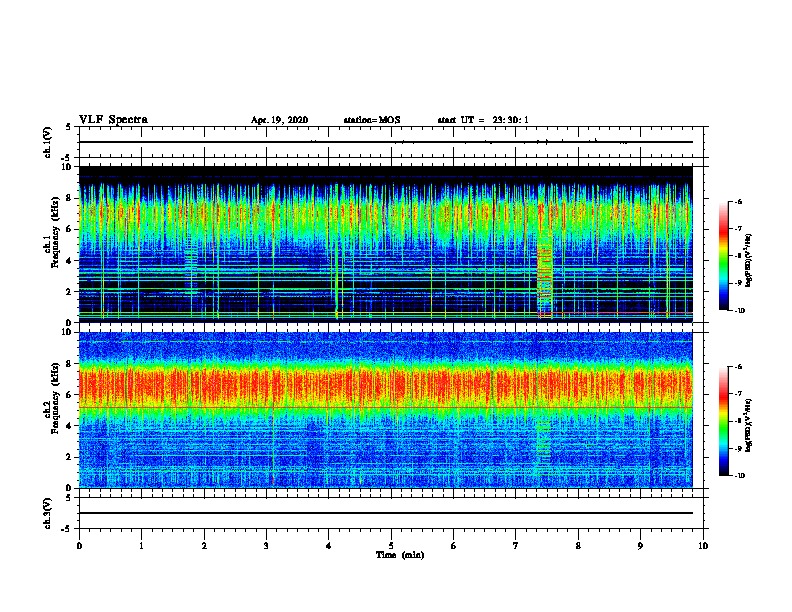Click time axis tick label "9"

click(640, 546)
